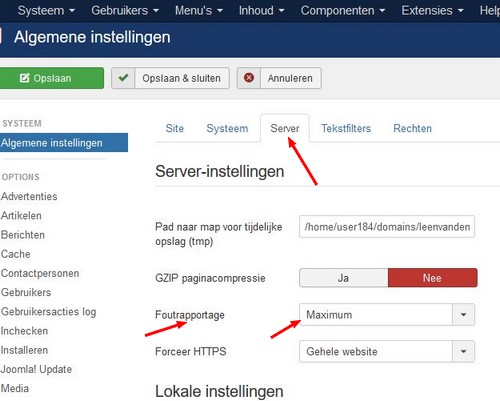Open the Systeem top menu

(x=46, y=11)
